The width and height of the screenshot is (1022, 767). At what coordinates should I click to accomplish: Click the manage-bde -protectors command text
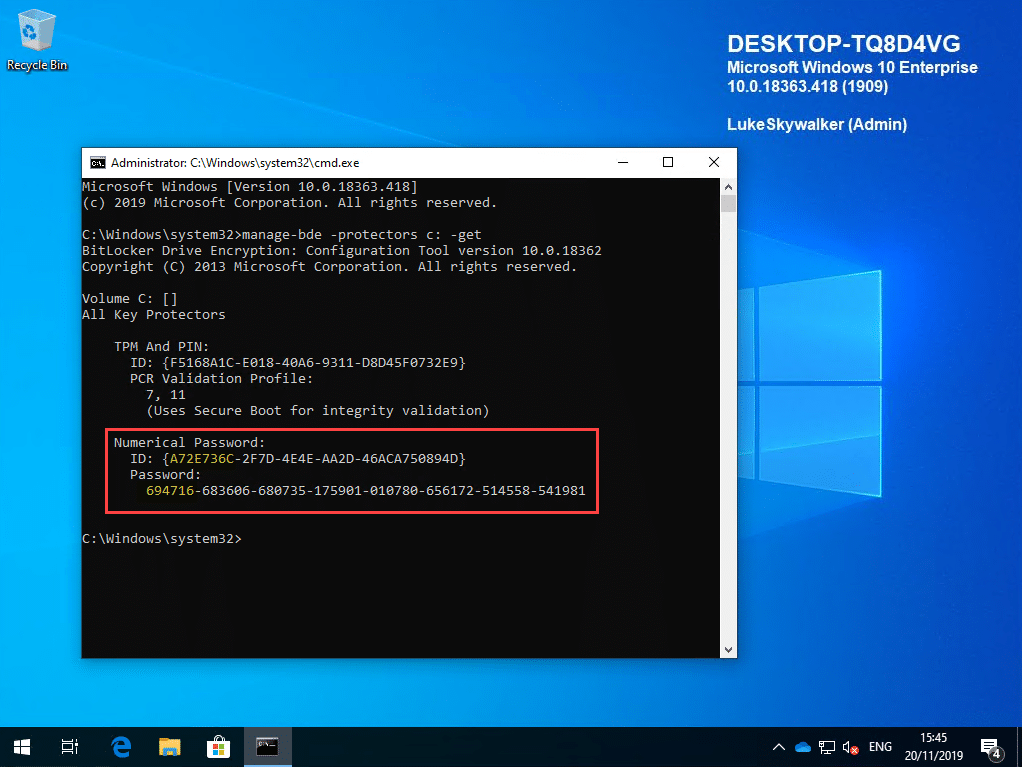point(362,235)
